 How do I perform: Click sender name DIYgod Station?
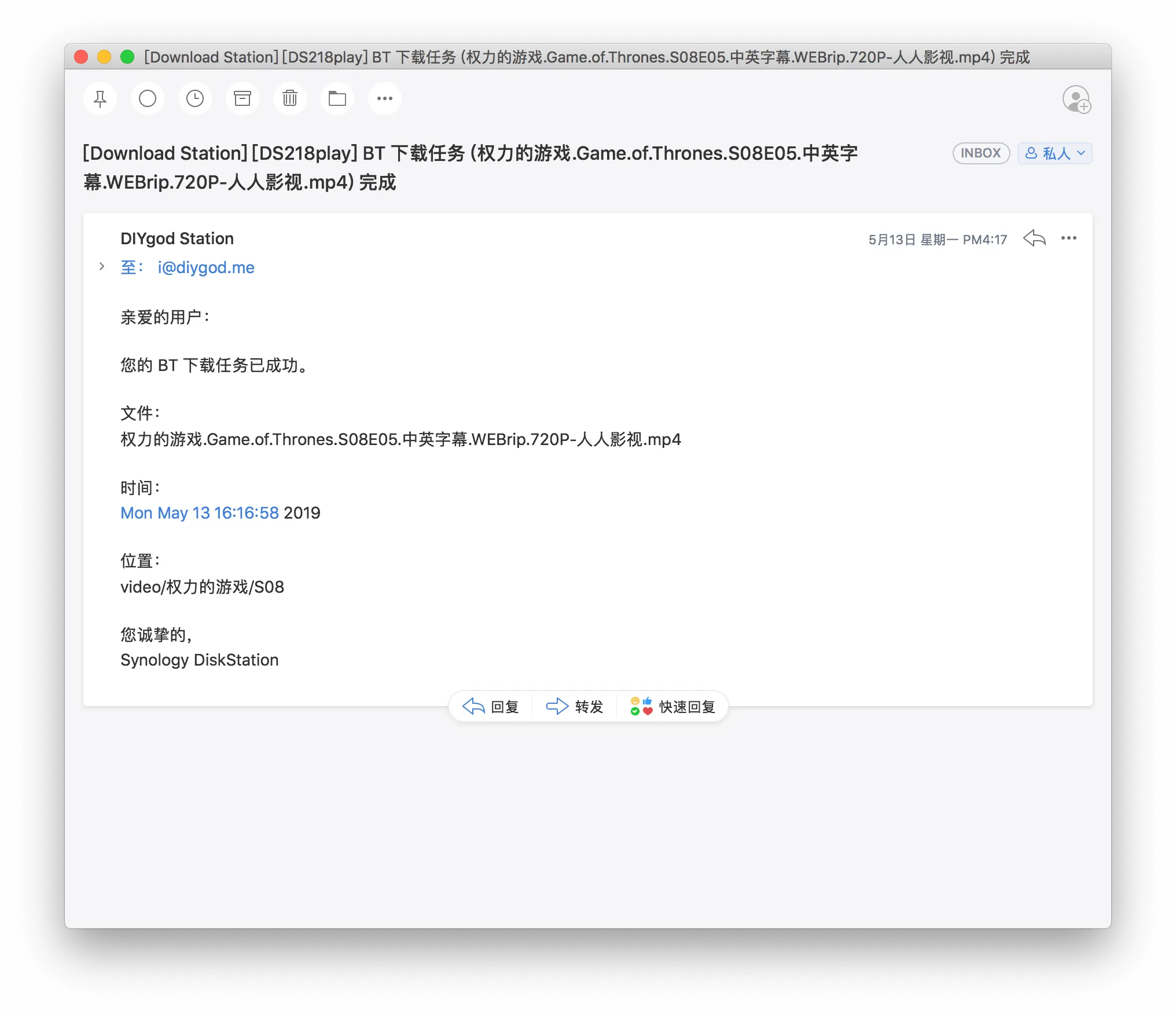177,238
